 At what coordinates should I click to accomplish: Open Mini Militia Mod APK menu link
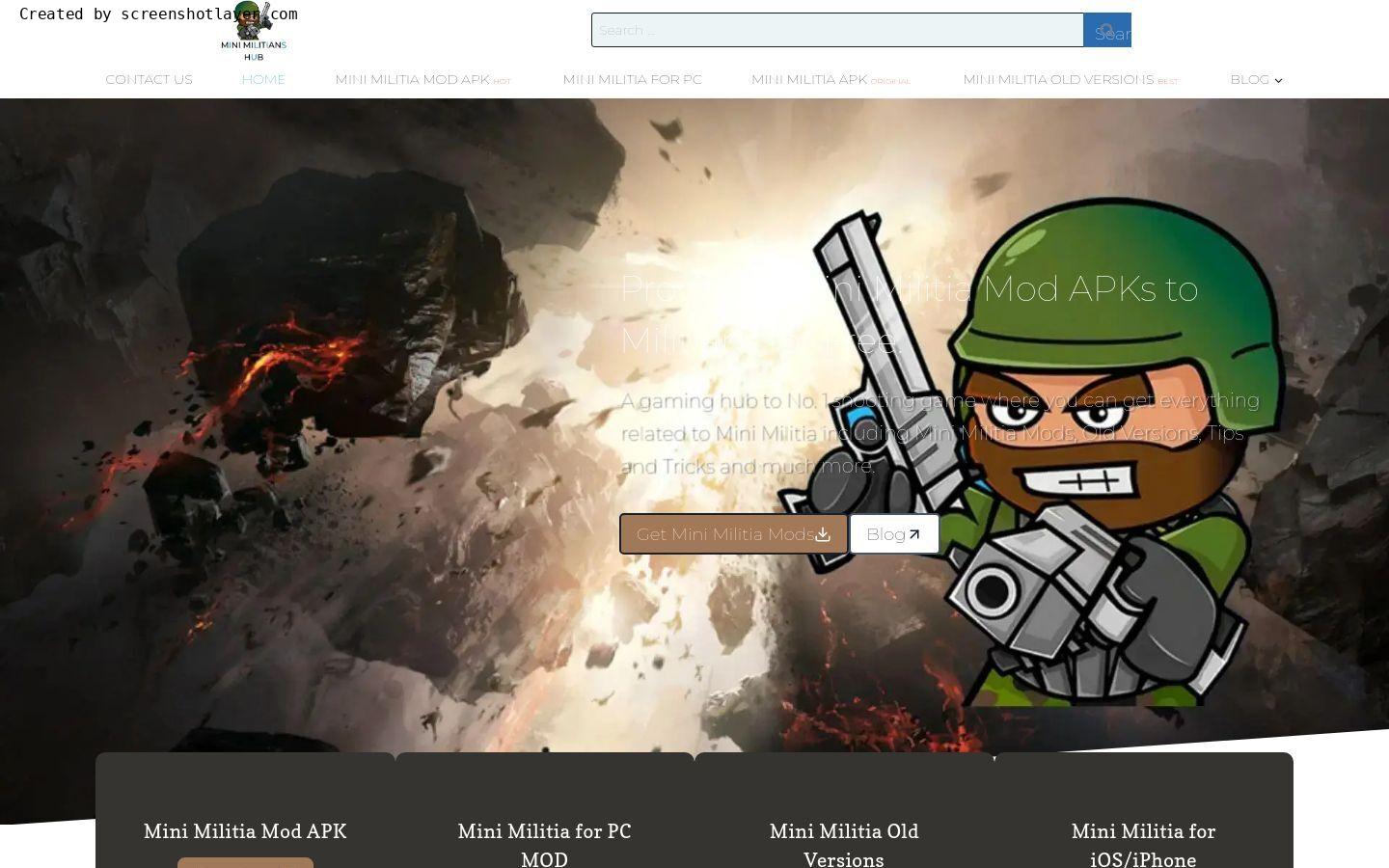pos(422,79)
